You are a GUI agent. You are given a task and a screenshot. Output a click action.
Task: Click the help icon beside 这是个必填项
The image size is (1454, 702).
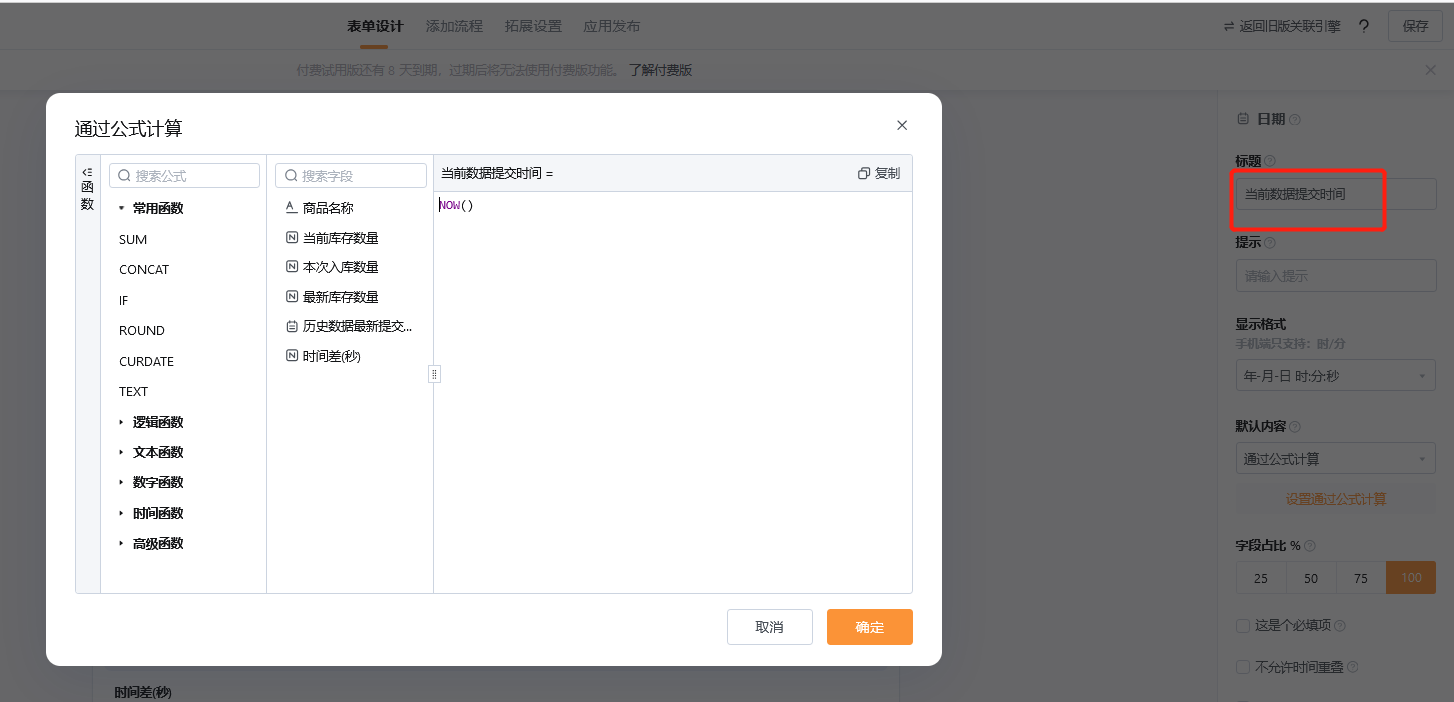click(1340, 626)
